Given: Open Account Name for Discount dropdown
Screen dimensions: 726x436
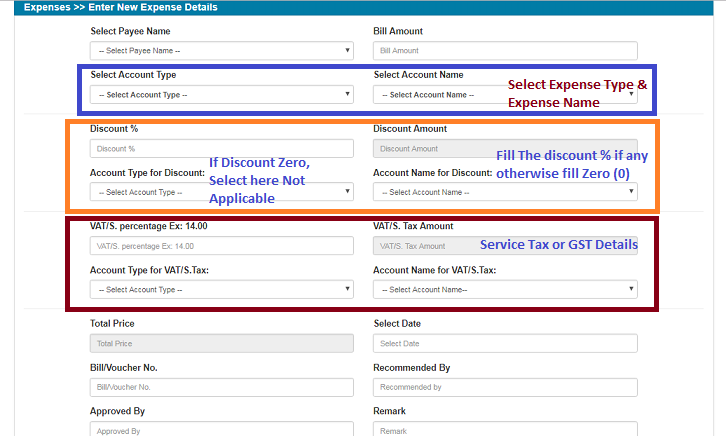Looking at the screenshot, I should point(504,192).
